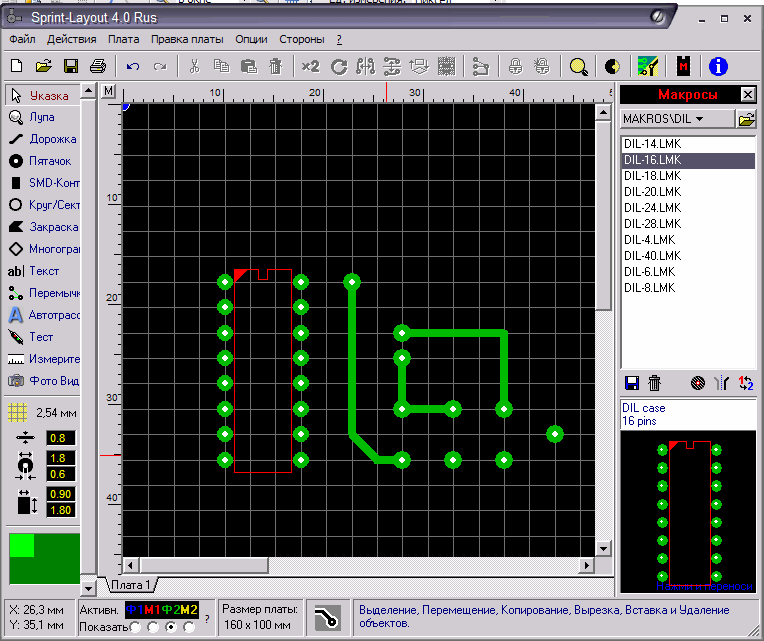Select the Указка pointer tool

(x=42, y=95)
